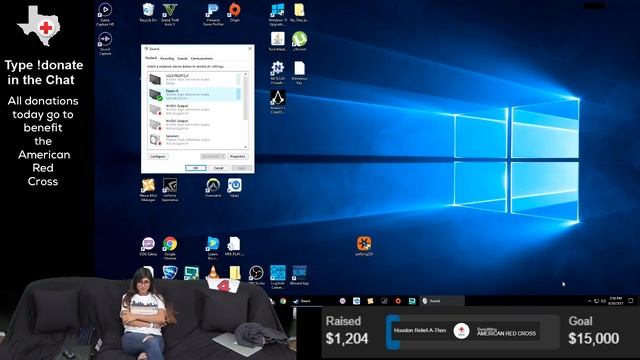Click the Origin icon in the taskbar
640x360 pixels.
pos(398,301)
